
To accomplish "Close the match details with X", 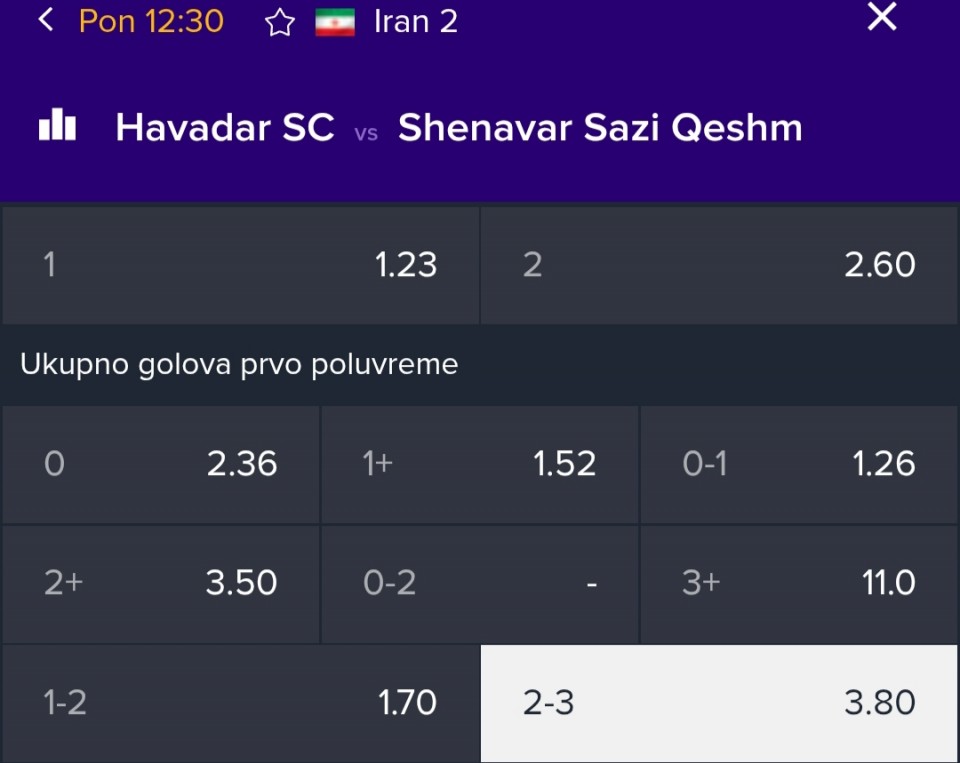I will 882,17.
